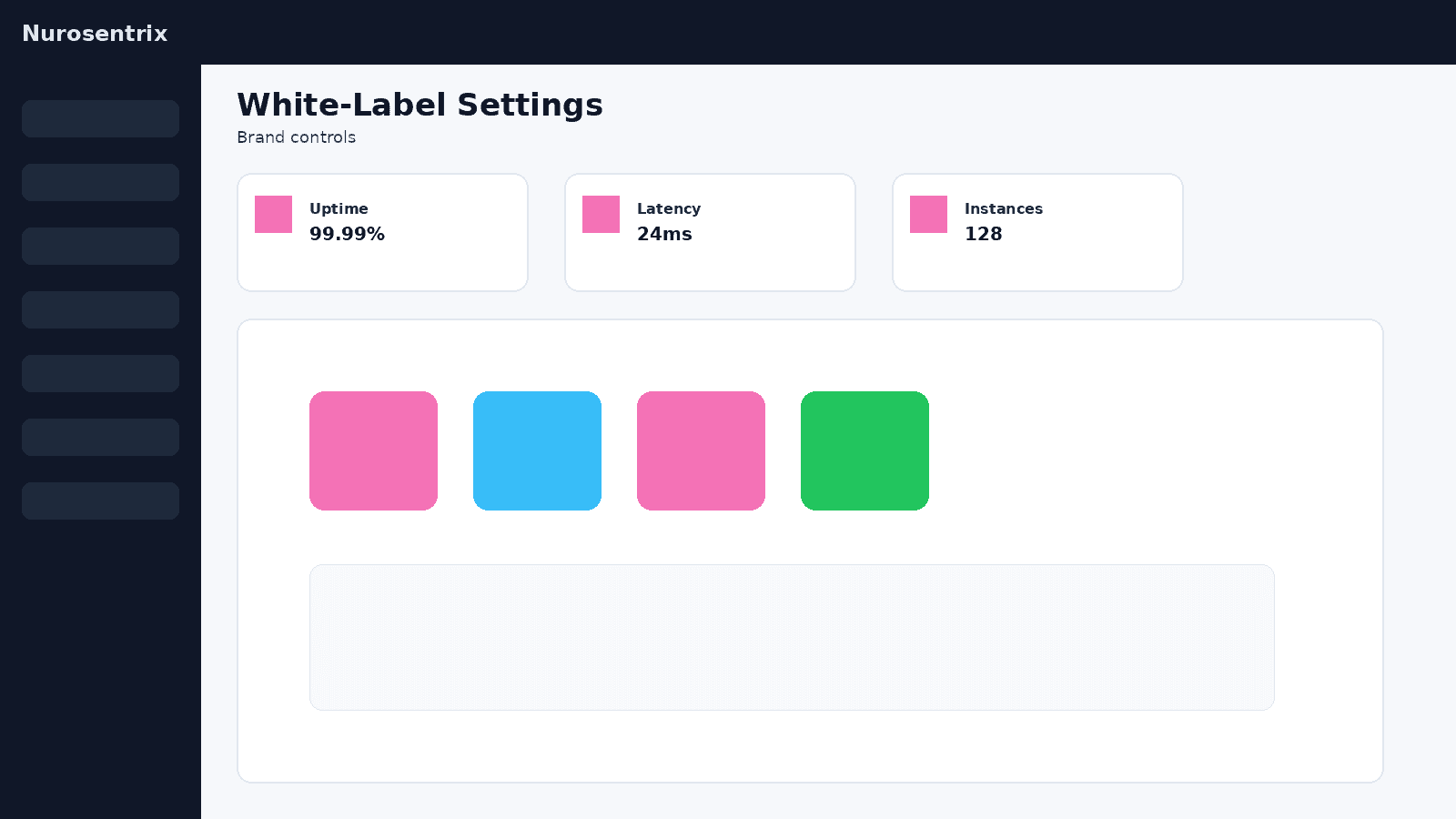Click the pink icon in the Uptime card
Screen dimensions: 1456x819
pos(273,214)
